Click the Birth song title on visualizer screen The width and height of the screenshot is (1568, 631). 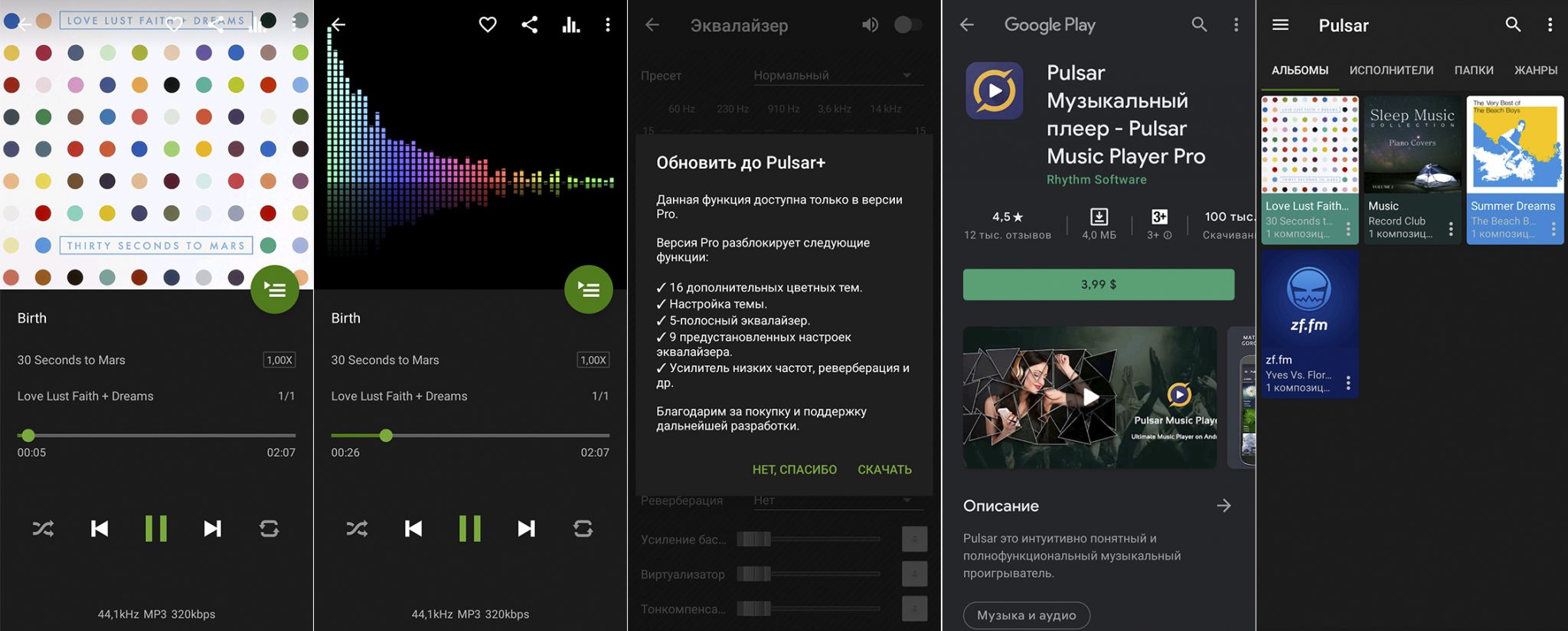coord(345,318)
